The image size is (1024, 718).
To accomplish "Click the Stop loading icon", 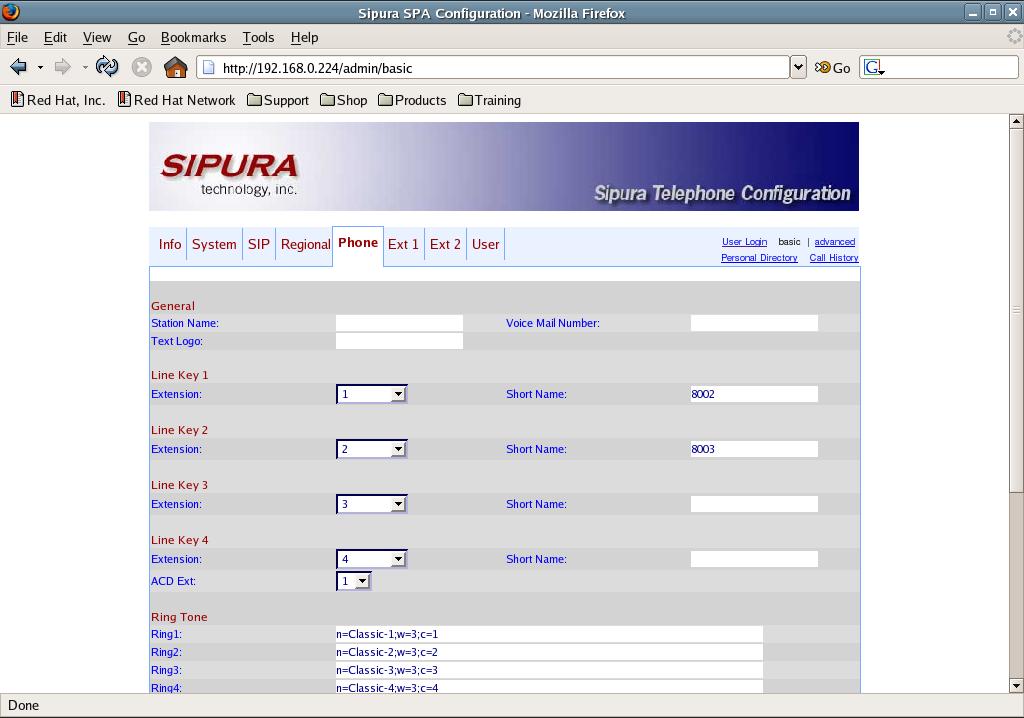I will coord(142,67).
